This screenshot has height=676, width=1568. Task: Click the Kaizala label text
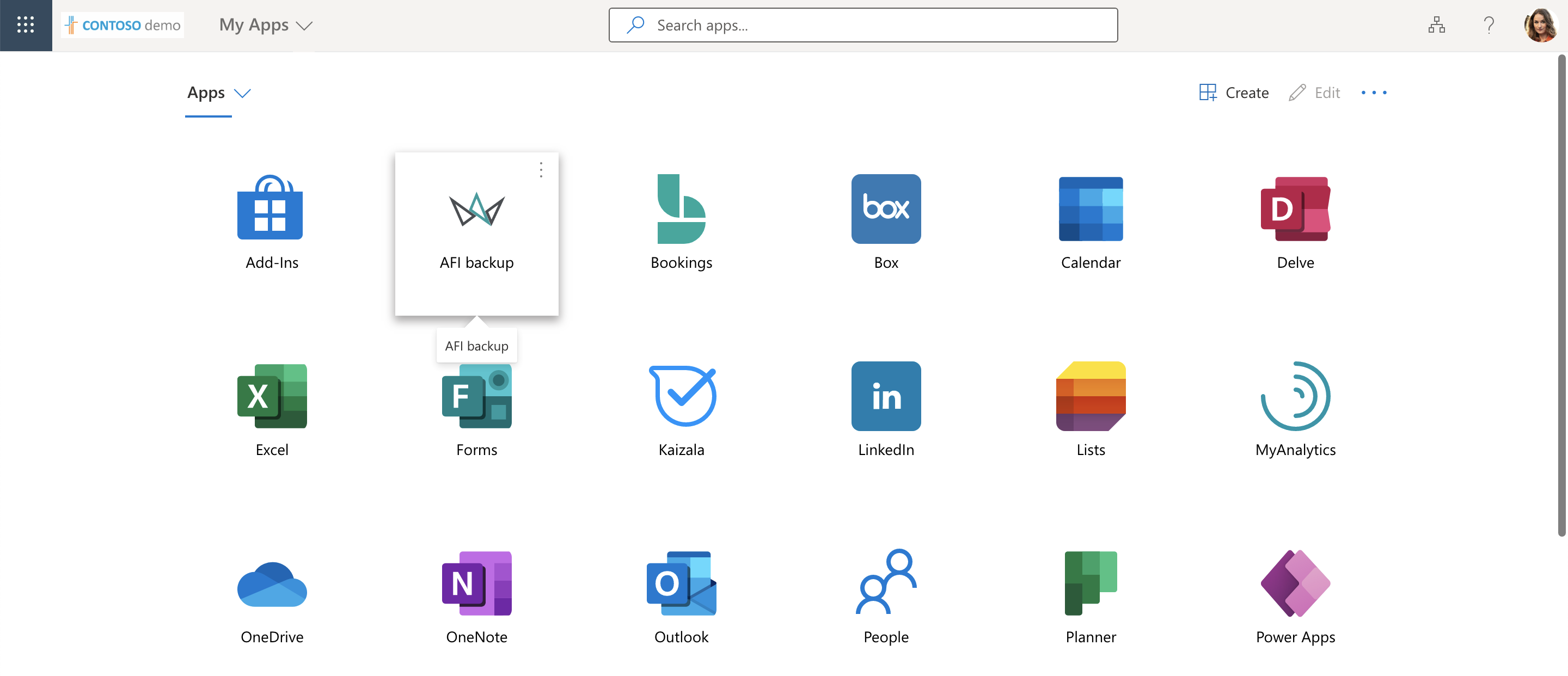681,450
